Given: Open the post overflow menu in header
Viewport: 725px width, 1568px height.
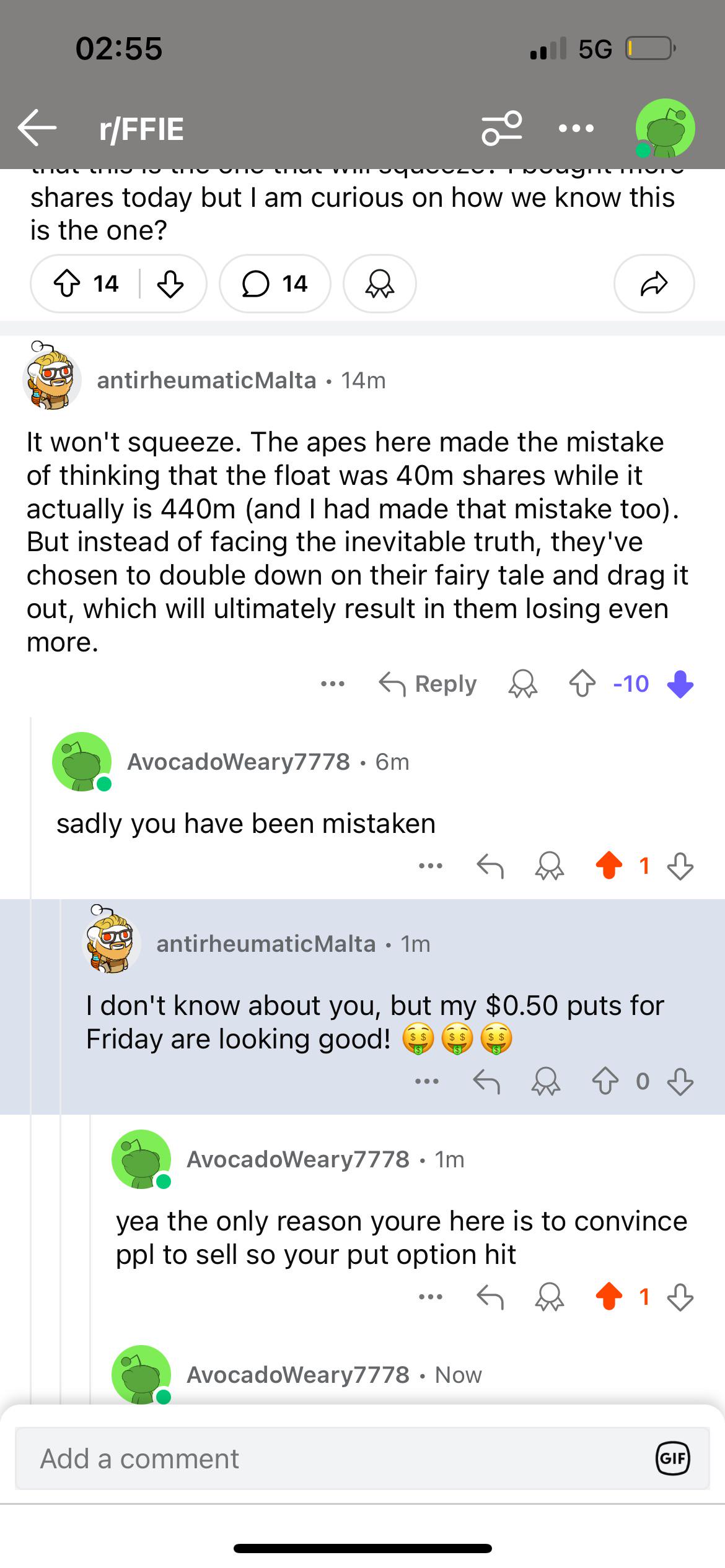Looking at the screenshot, I should pos(576,128).
